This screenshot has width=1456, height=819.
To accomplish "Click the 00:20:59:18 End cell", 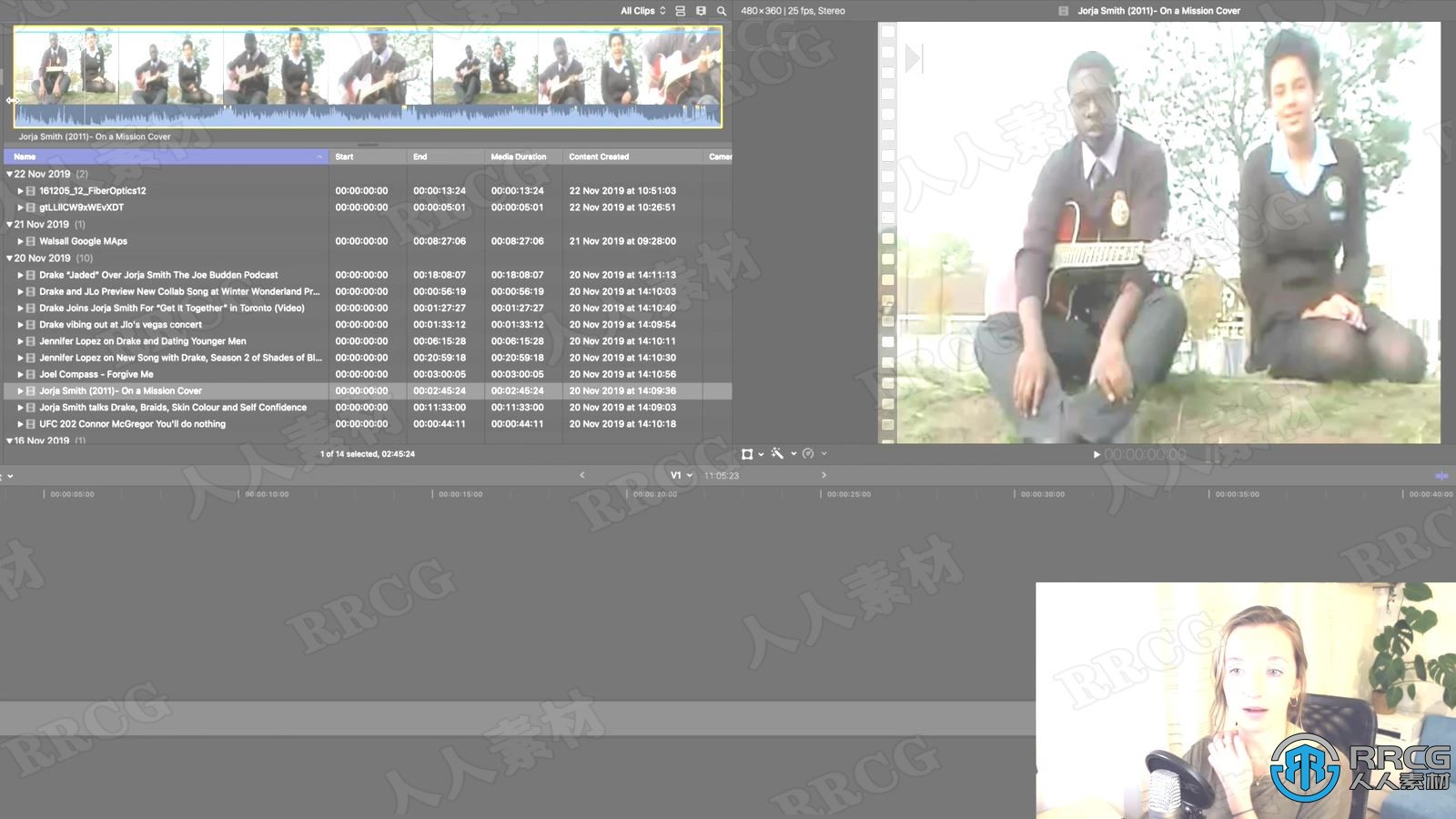I will tap(440, 358).
